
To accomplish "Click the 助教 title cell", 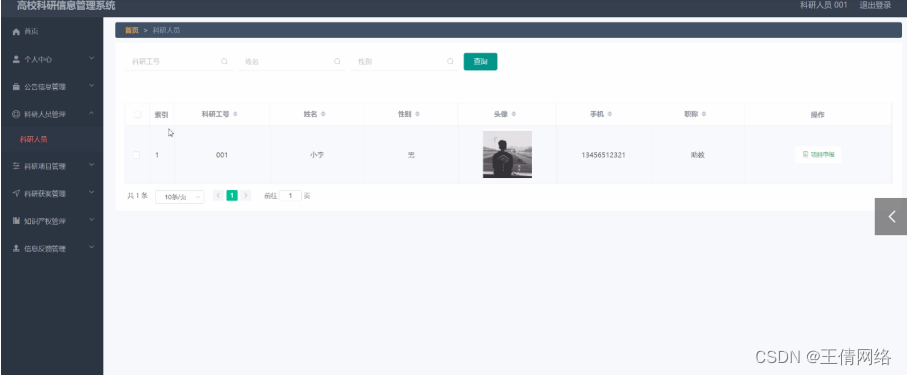I will [x=697, y=155].
